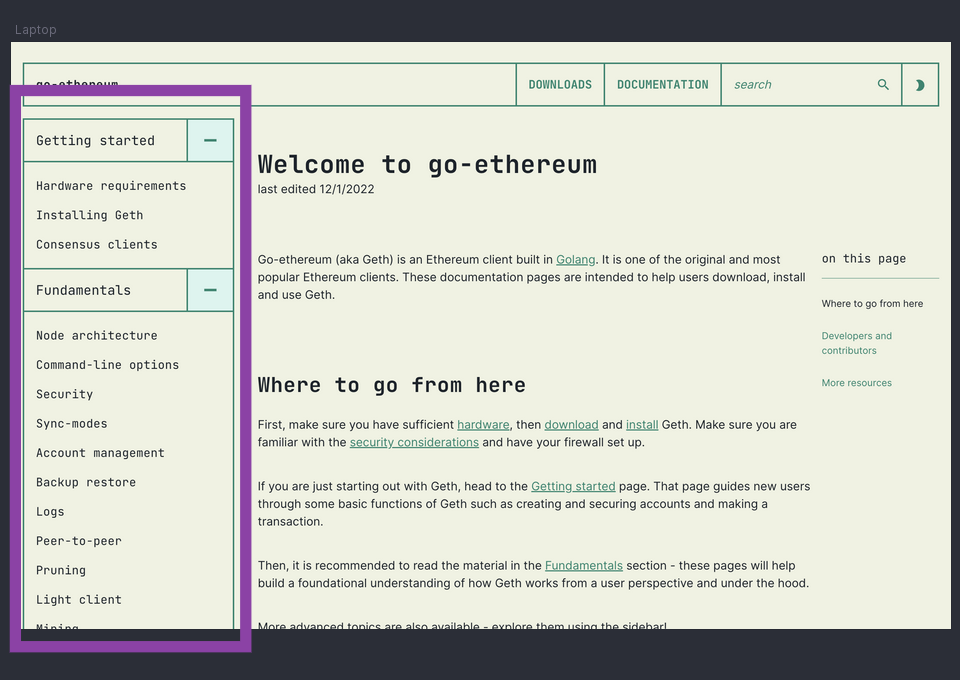Follow the security considerations link

[x=414, y=442]
